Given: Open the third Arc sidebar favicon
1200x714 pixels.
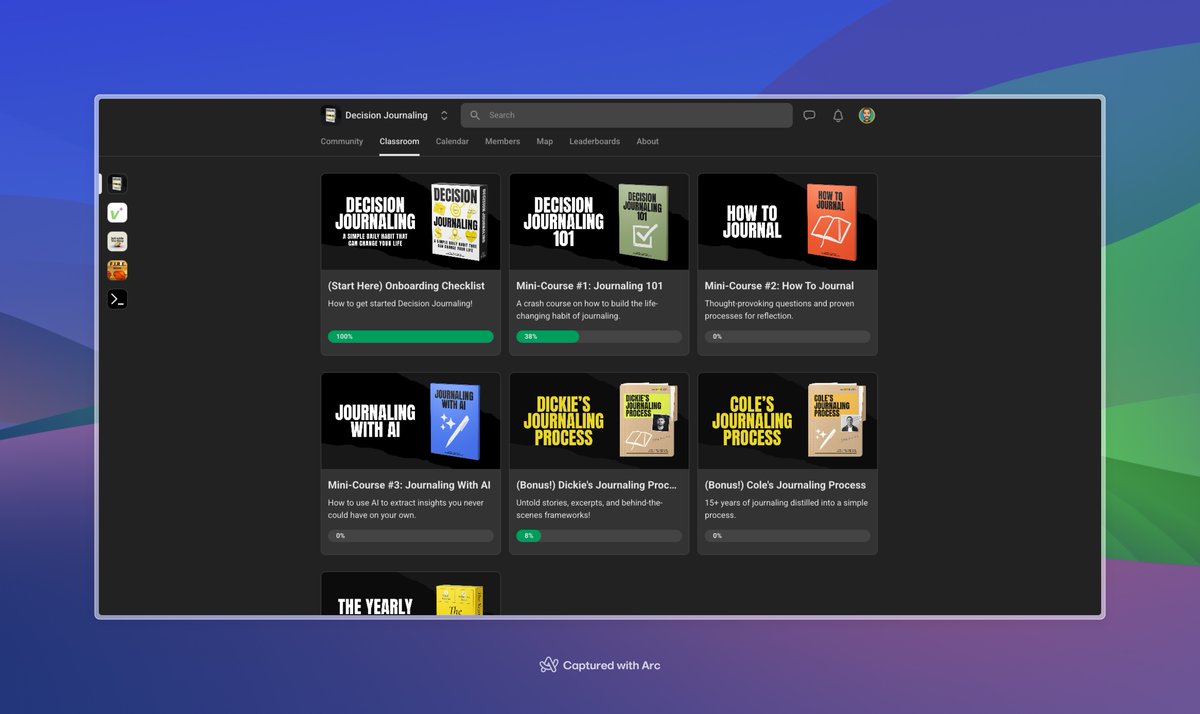Looking at the screenshot, I should click(x=117, y=241).
